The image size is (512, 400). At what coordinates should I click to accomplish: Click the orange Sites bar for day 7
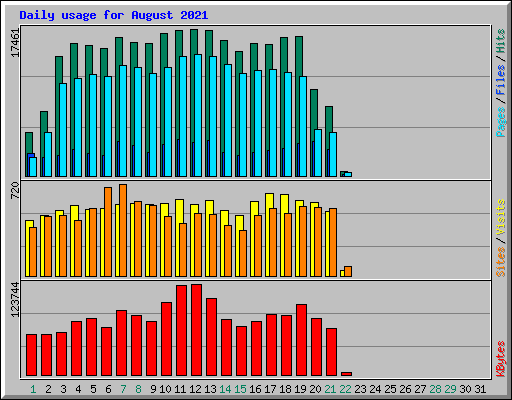[123, 230]
